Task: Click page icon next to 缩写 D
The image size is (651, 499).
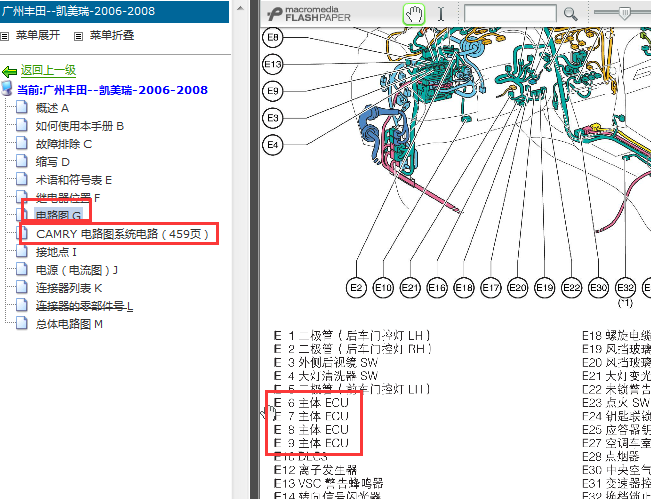Action: 22,161
